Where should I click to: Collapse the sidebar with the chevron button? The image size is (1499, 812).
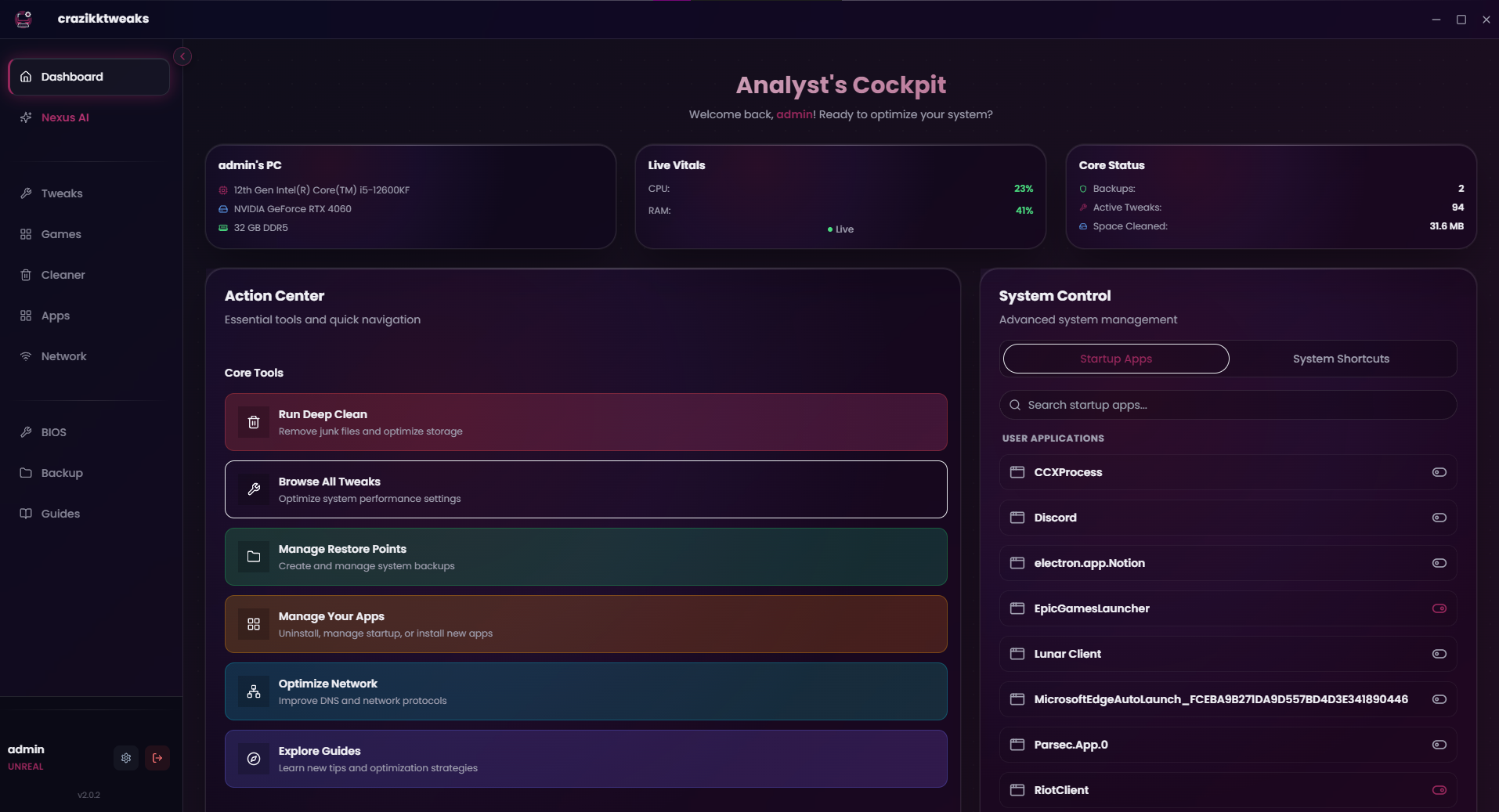tap(182, 56)
